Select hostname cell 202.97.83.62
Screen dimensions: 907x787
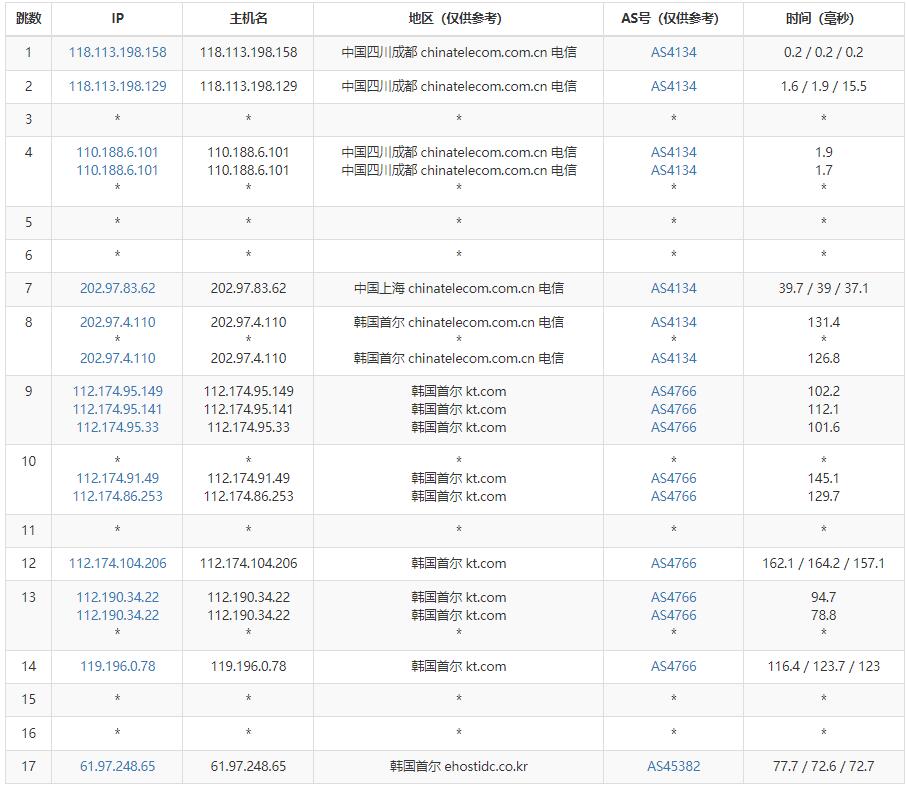[248, 288]
